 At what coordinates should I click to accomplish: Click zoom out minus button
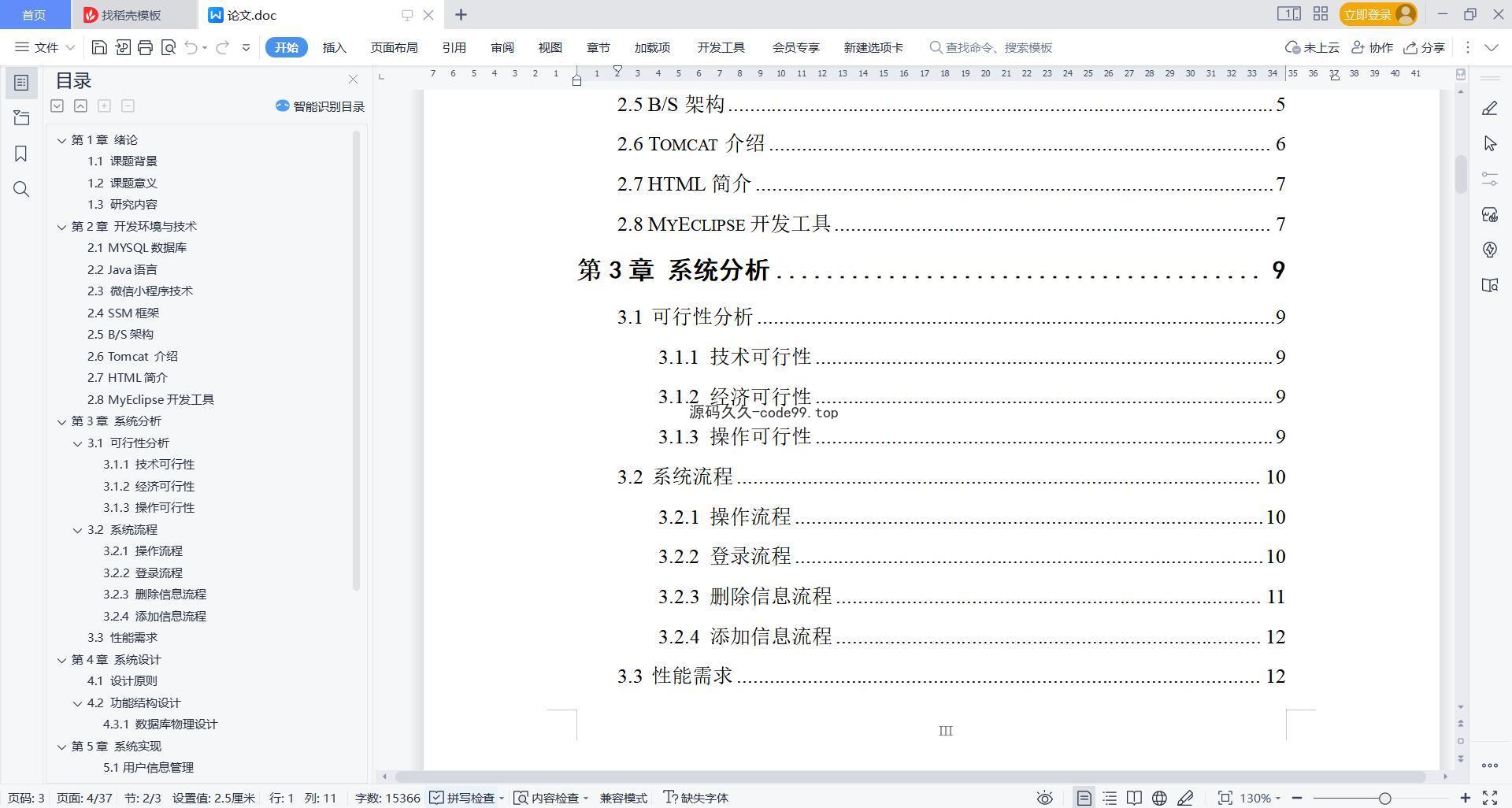point(1297,798)
